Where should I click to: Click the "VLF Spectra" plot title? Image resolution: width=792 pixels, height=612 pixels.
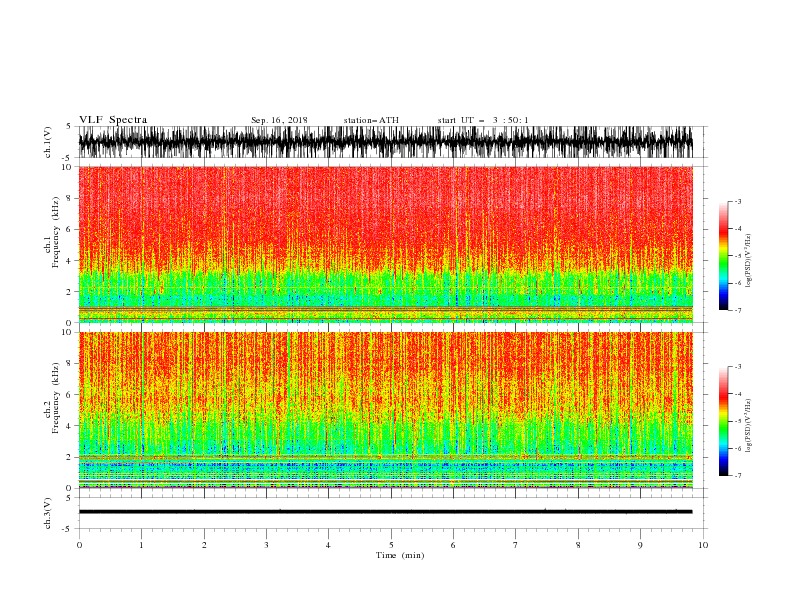[x=113, y=120]
